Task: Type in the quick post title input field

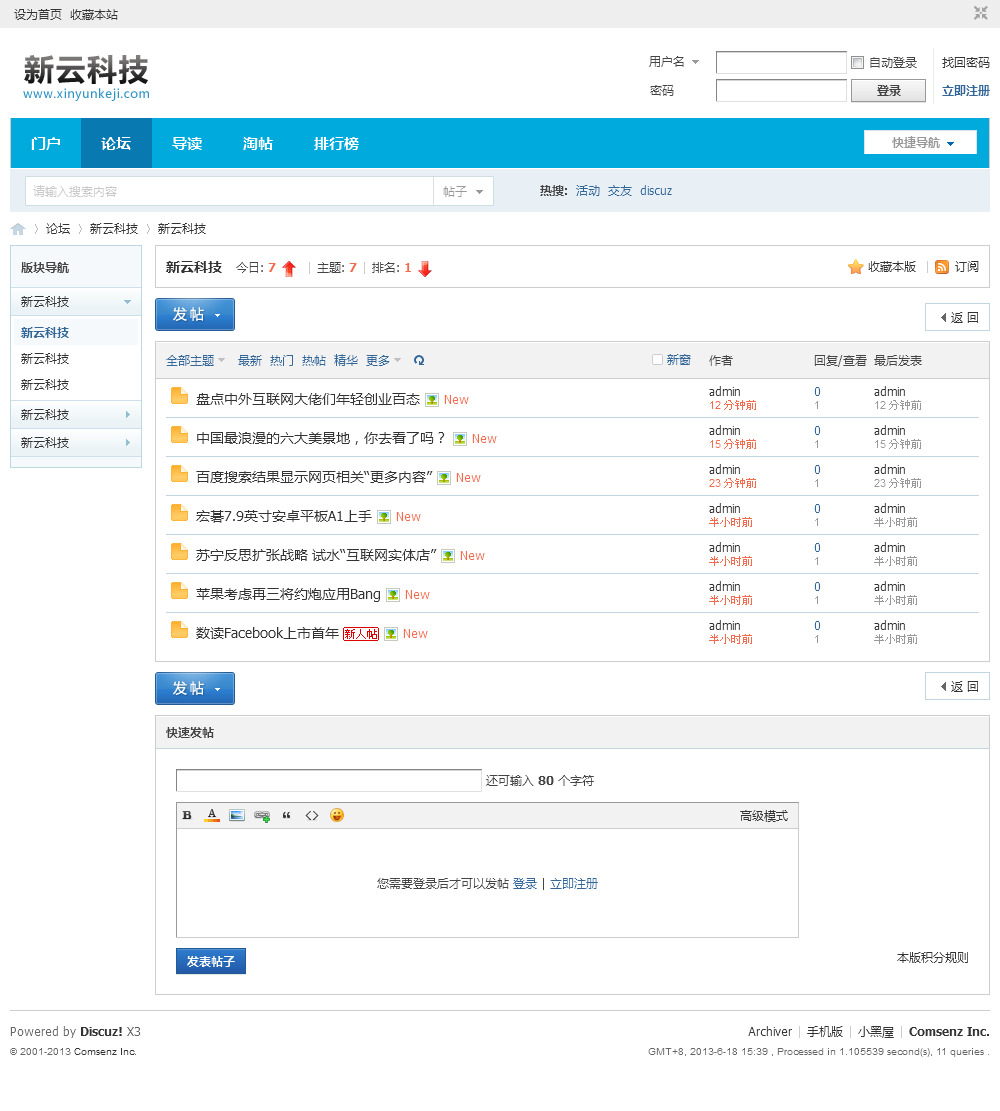Action: (x=328, y=780)
